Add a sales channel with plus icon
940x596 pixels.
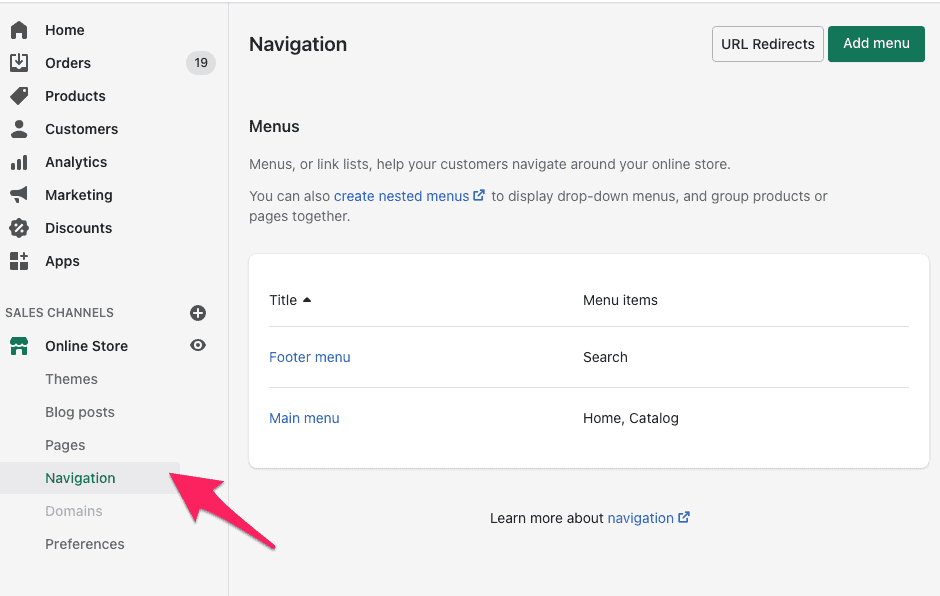coord(198,313)
